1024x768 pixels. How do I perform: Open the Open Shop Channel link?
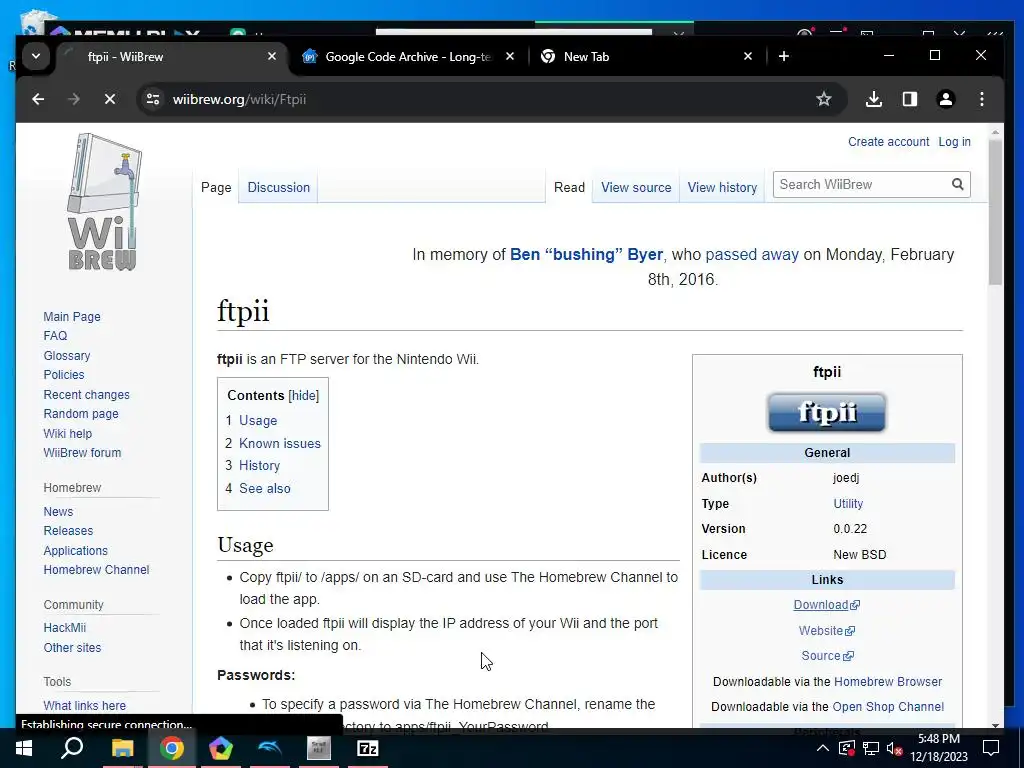(888, 707)
